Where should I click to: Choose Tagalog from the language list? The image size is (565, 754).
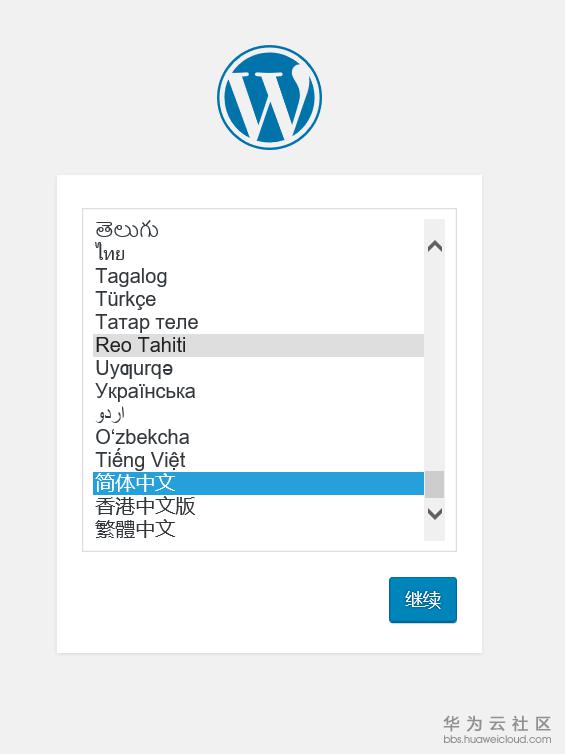(x=258, y=276)
